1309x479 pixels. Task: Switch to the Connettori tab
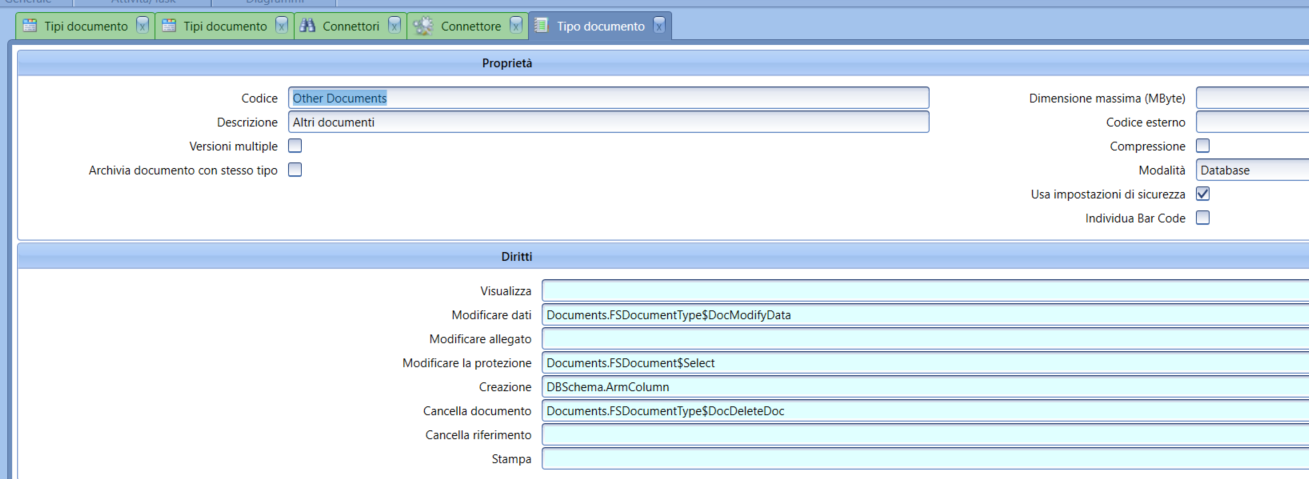(350, 27)
